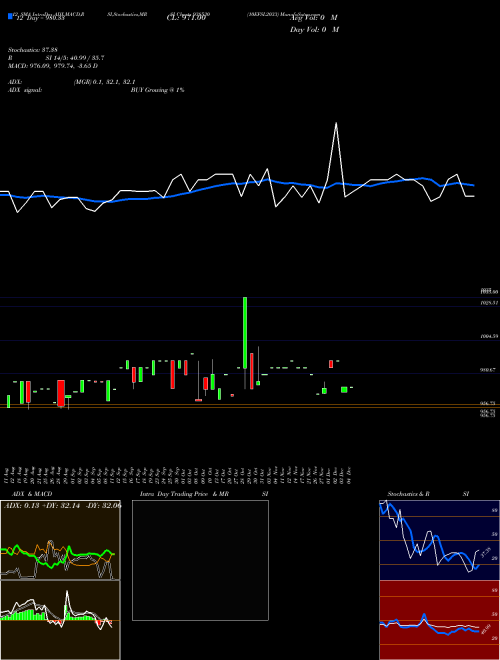Click the 1004.59 price level label

click(490, 336)
